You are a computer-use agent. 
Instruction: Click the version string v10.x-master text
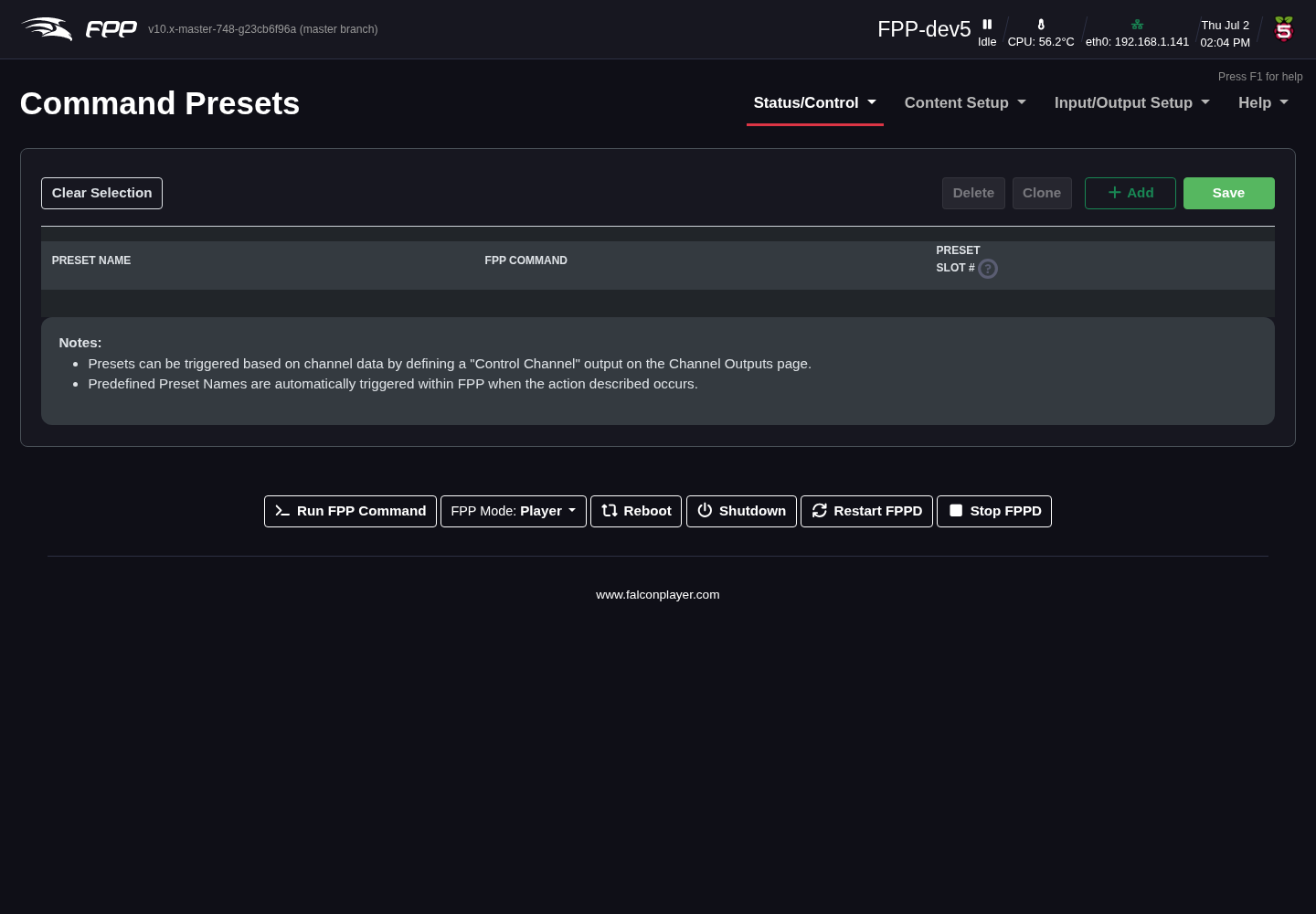coord(263,29)
